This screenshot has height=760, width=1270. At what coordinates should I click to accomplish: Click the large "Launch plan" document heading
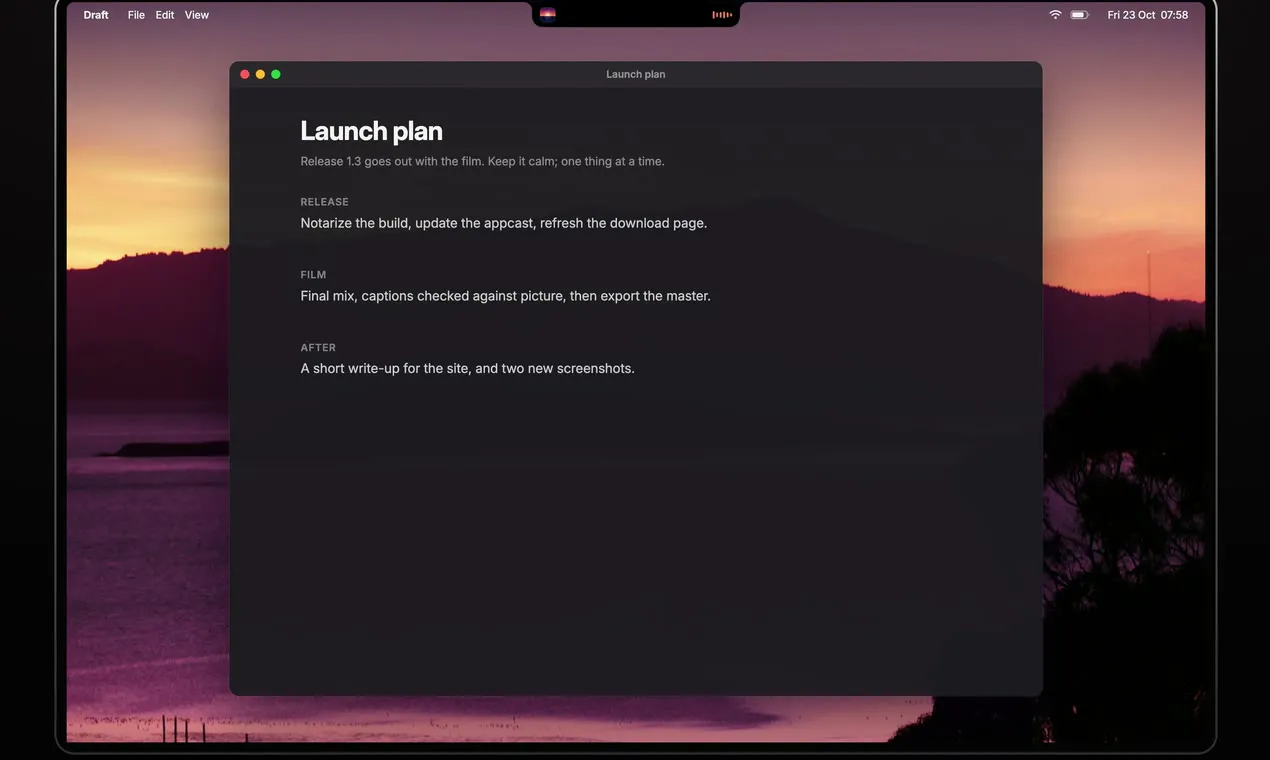click(x=371, y=131)
